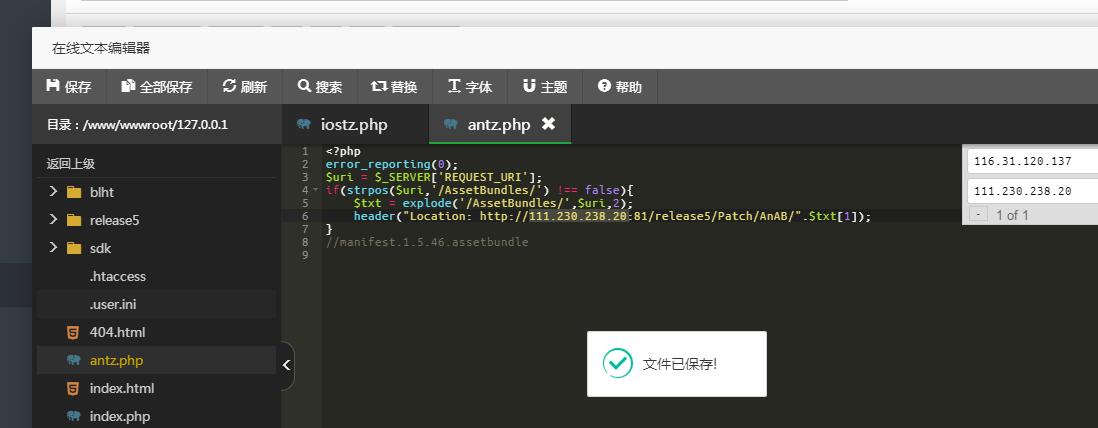Open the Theme (主题) options
Image resolution: width=1098 pixels, height=428 pixels.
point(545,87)
